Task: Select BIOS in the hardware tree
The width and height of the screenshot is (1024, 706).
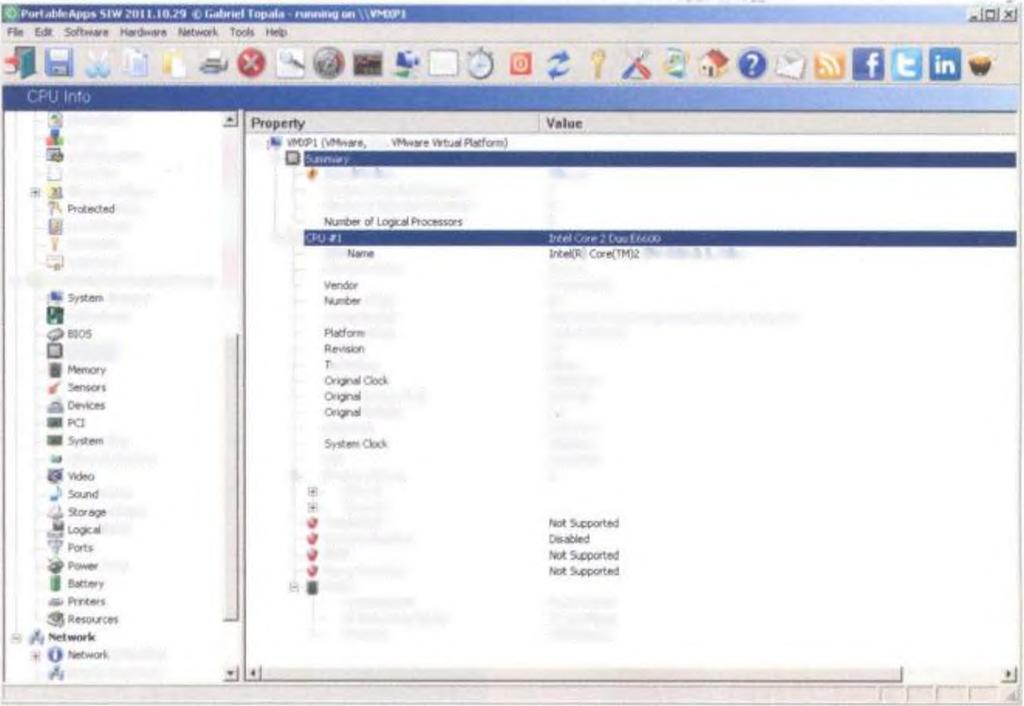Action: pyautogui.click(x=80, y=334)
